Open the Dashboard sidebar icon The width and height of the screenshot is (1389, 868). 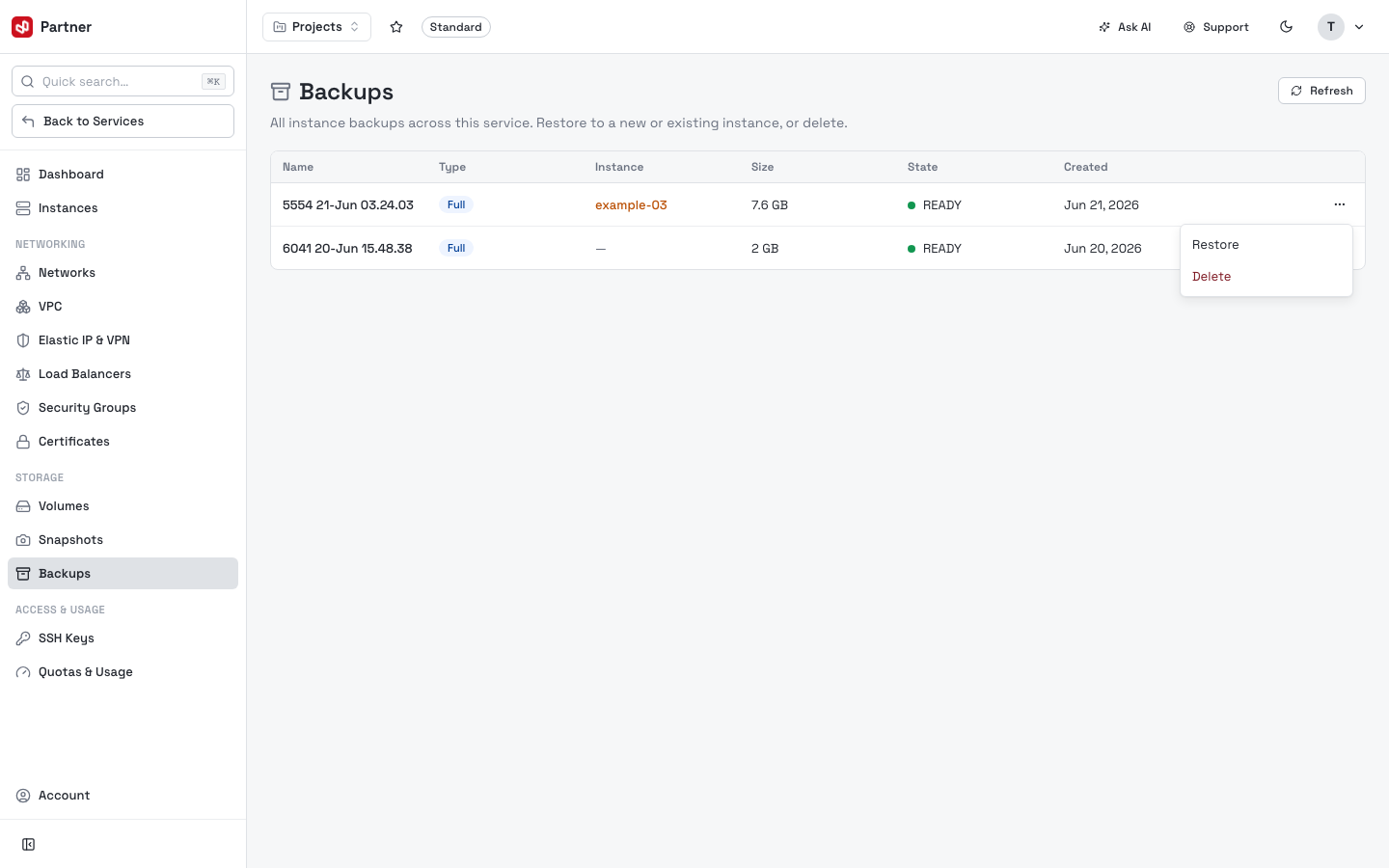coord(23,175)
